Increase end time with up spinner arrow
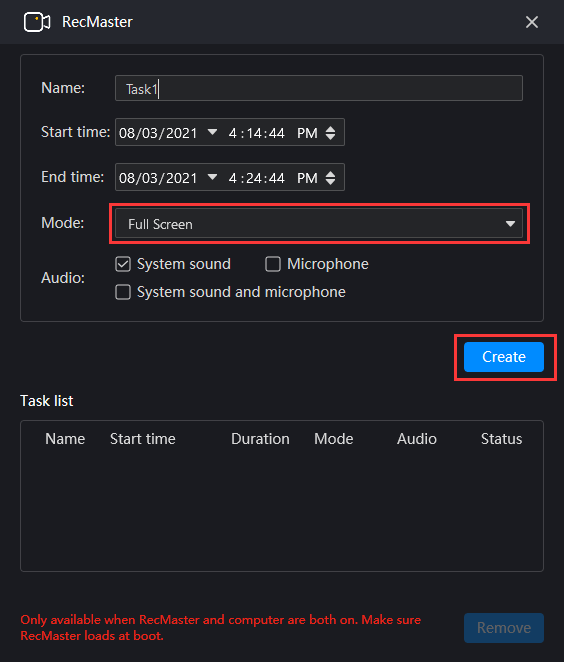The height and width of the screenshot is (662, 564). click(x=331, y=174)
